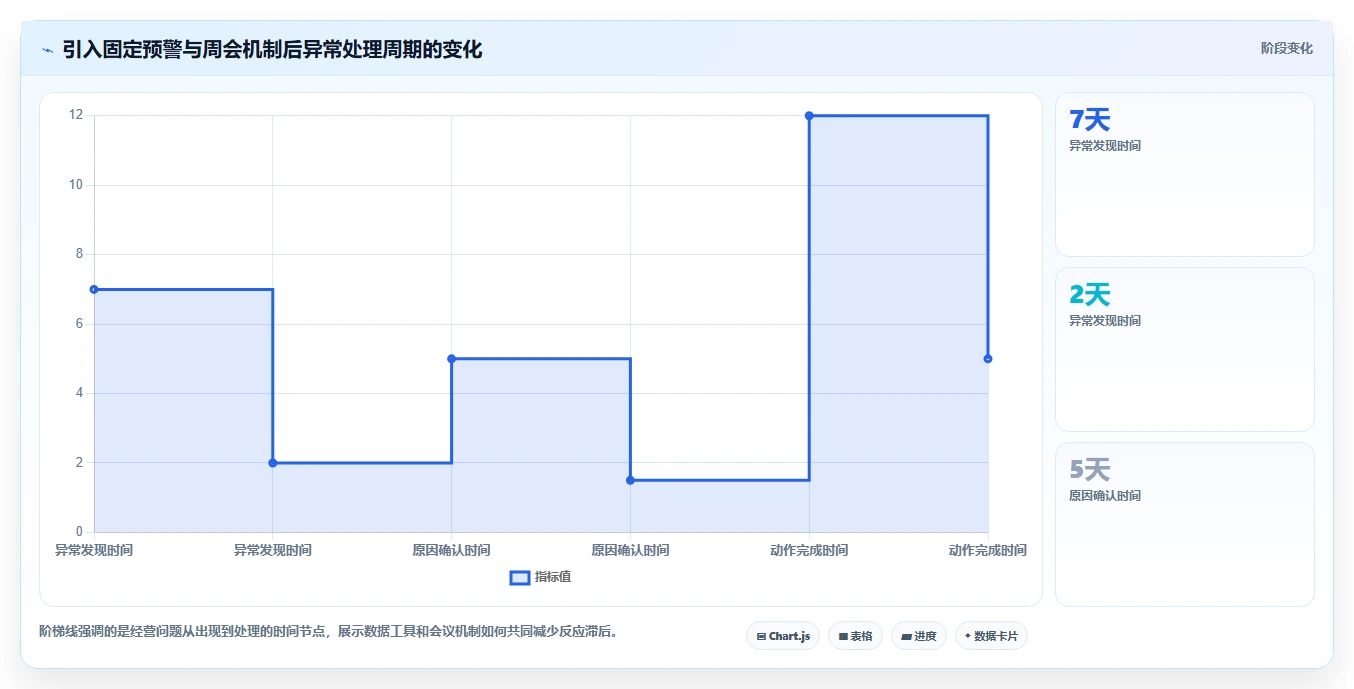Click the data point at value 1.5

click(630, 480)
